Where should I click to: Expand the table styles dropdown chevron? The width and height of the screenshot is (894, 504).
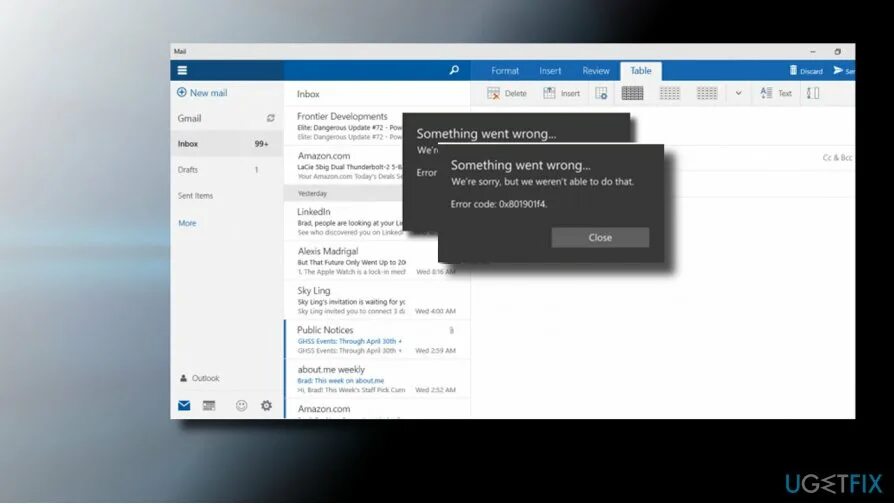(738, 94)
